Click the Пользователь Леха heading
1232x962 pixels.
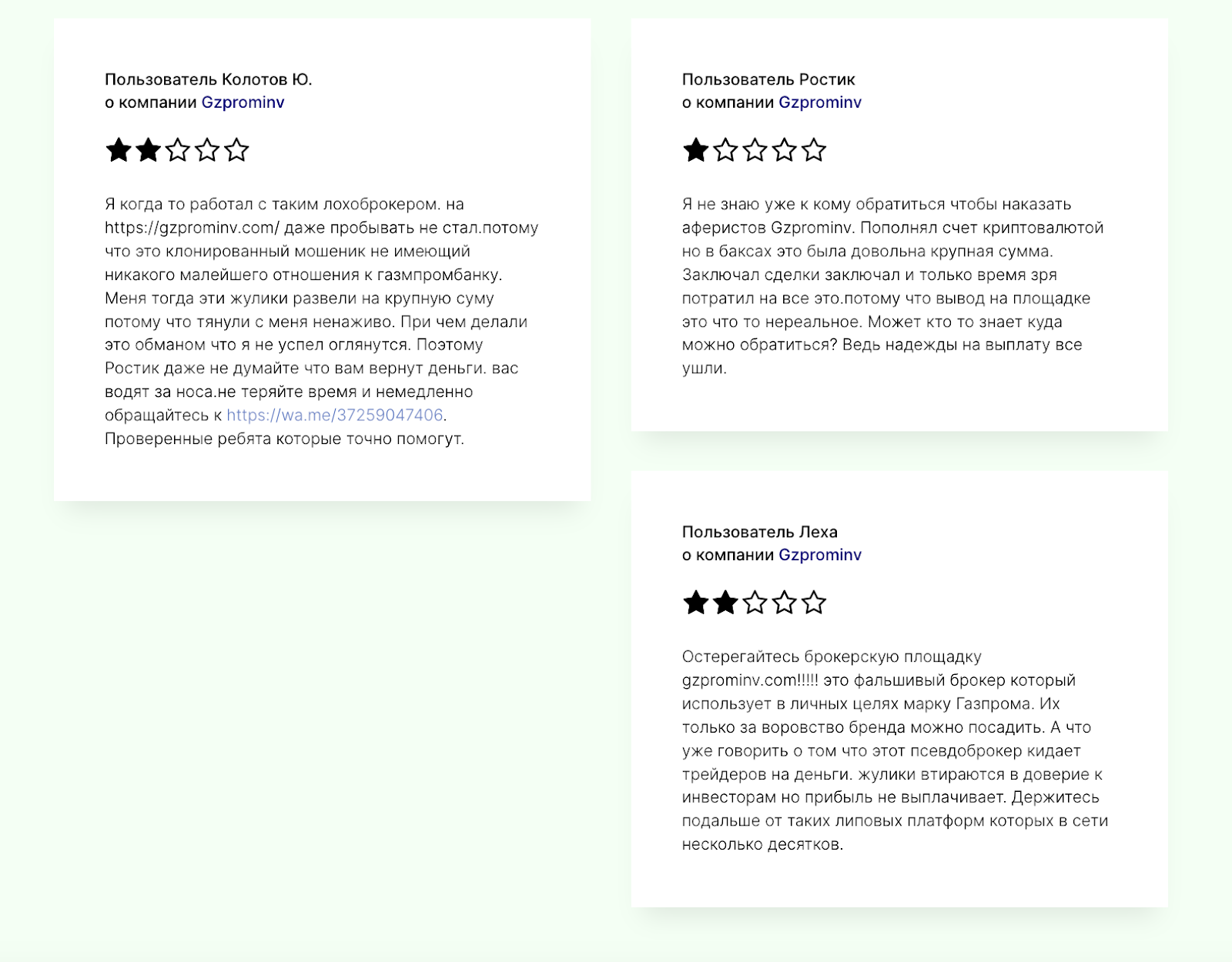tap(760, 532)
